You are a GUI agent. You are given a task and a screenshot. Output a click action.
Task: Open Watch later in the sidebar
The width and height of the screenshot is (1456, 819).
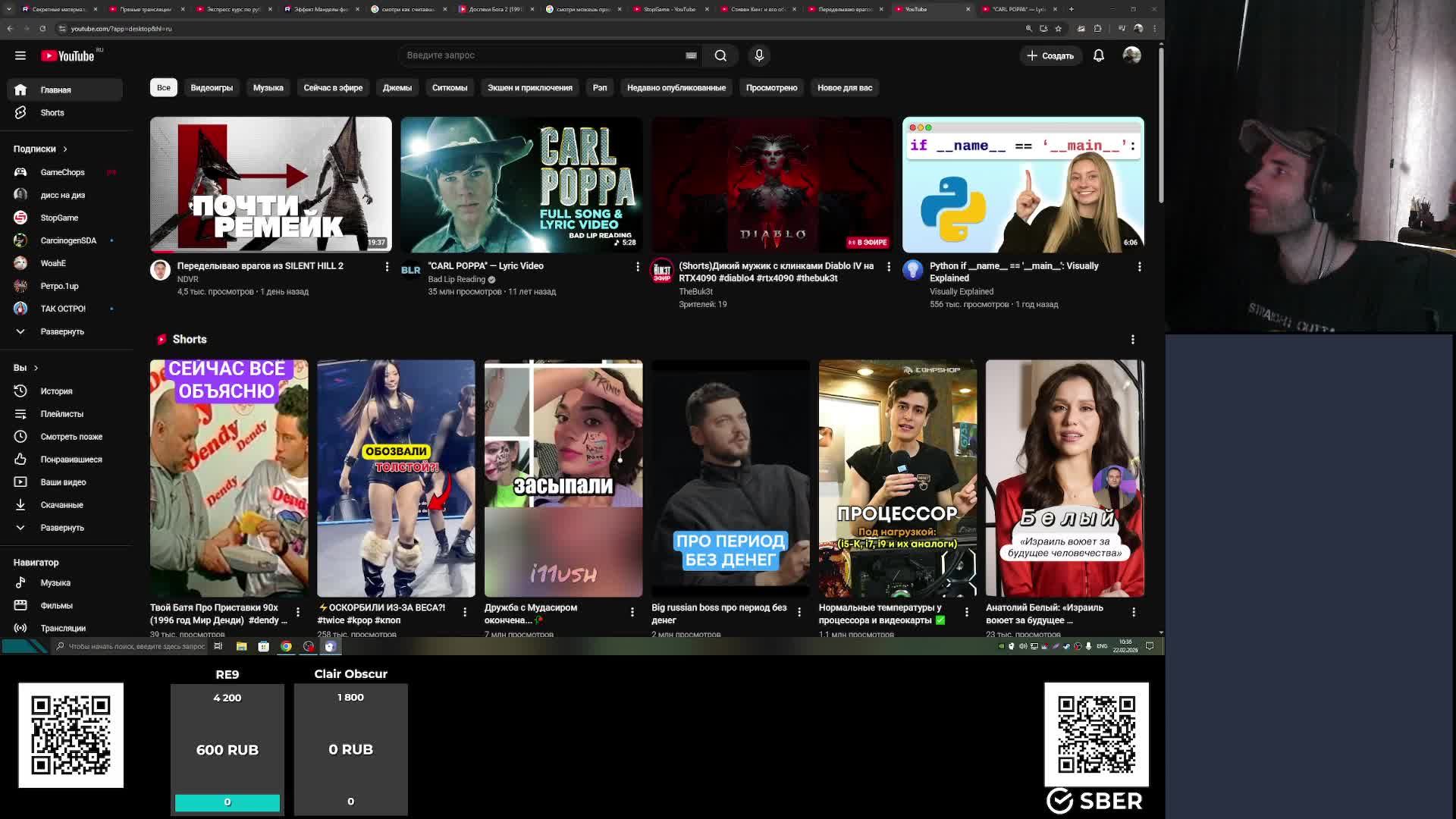[71, 437]
